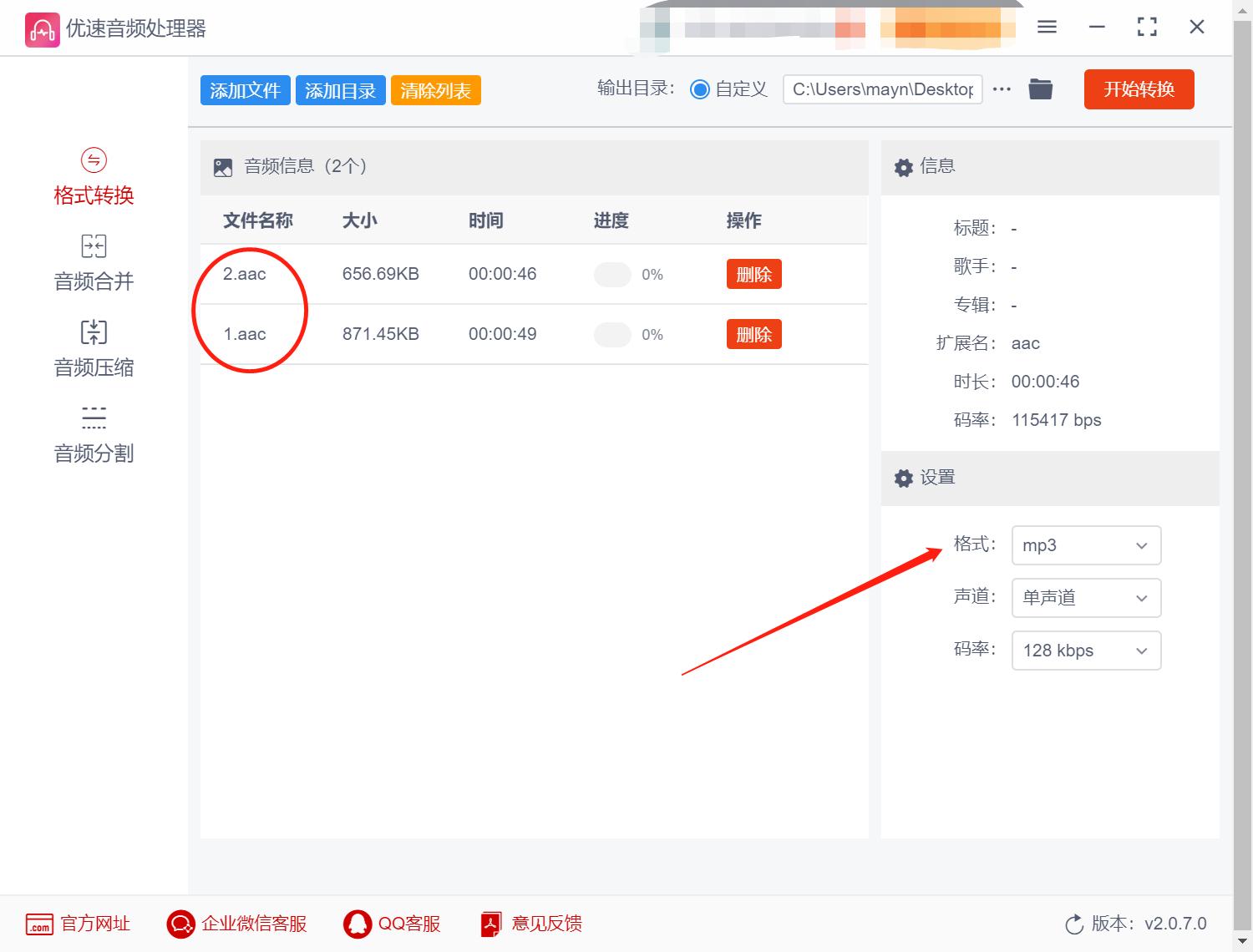Delete the 2.aac file

753,273
